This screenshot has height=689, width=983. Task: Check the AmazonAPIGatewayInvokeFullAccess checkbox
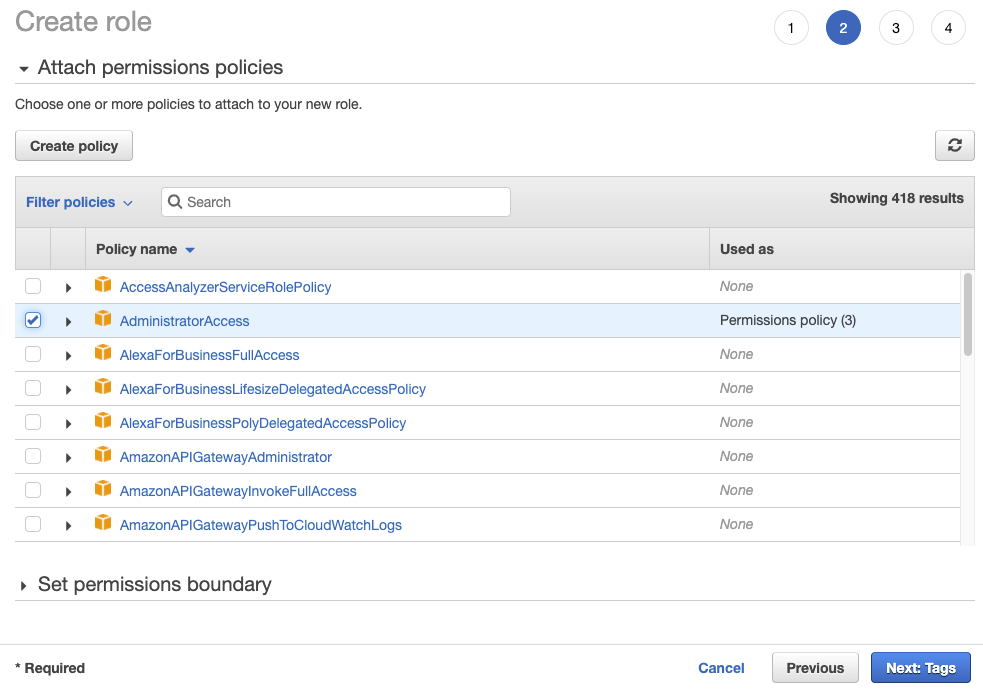pyautogui.click(x=33, y=489)
